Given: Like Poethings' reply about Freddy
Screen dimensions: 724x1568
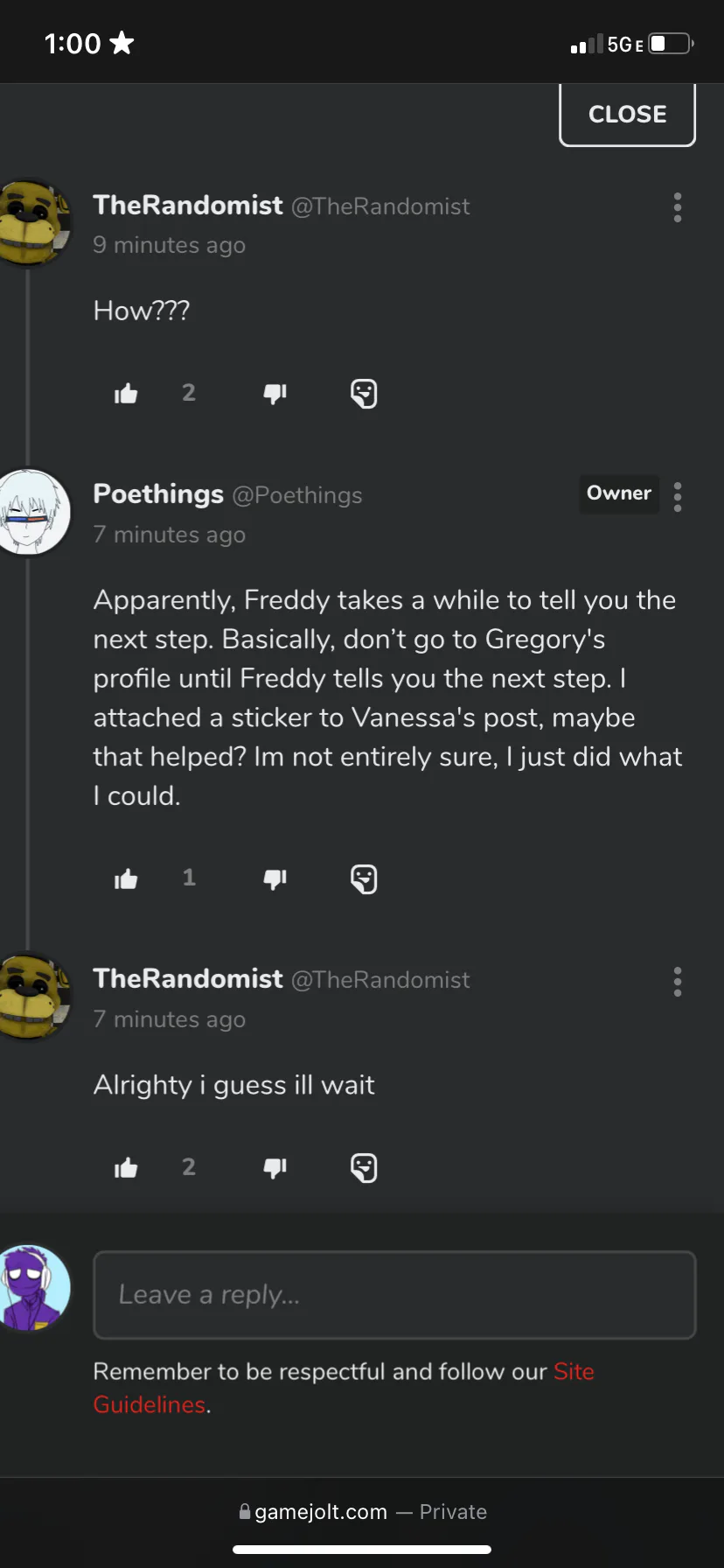Looking at the screenshot, I should pyautogui.click(x=126, y=878).
